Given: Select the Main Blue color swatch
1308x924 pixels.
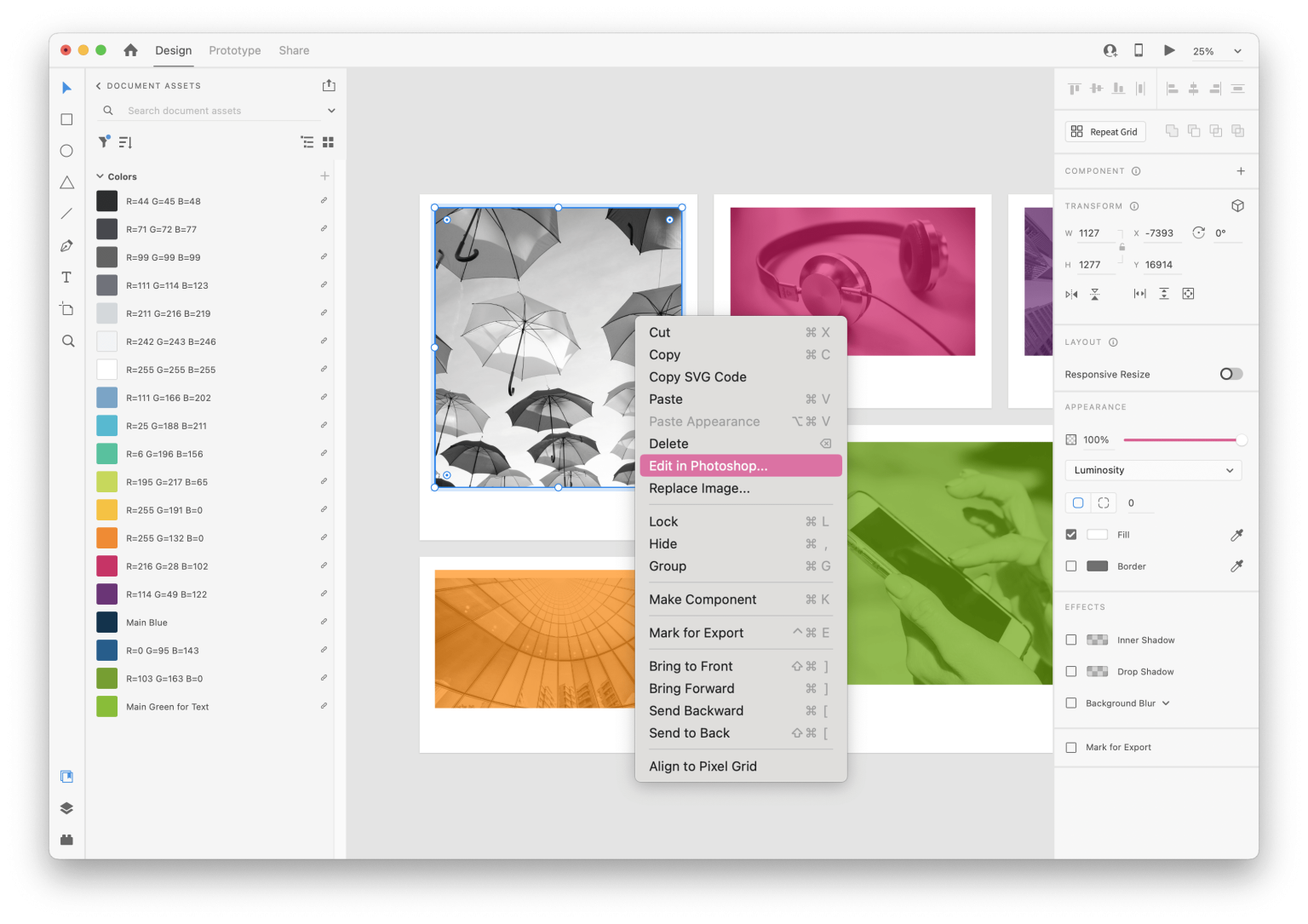Looking at the screenshot, I should [x=106, y=622].
